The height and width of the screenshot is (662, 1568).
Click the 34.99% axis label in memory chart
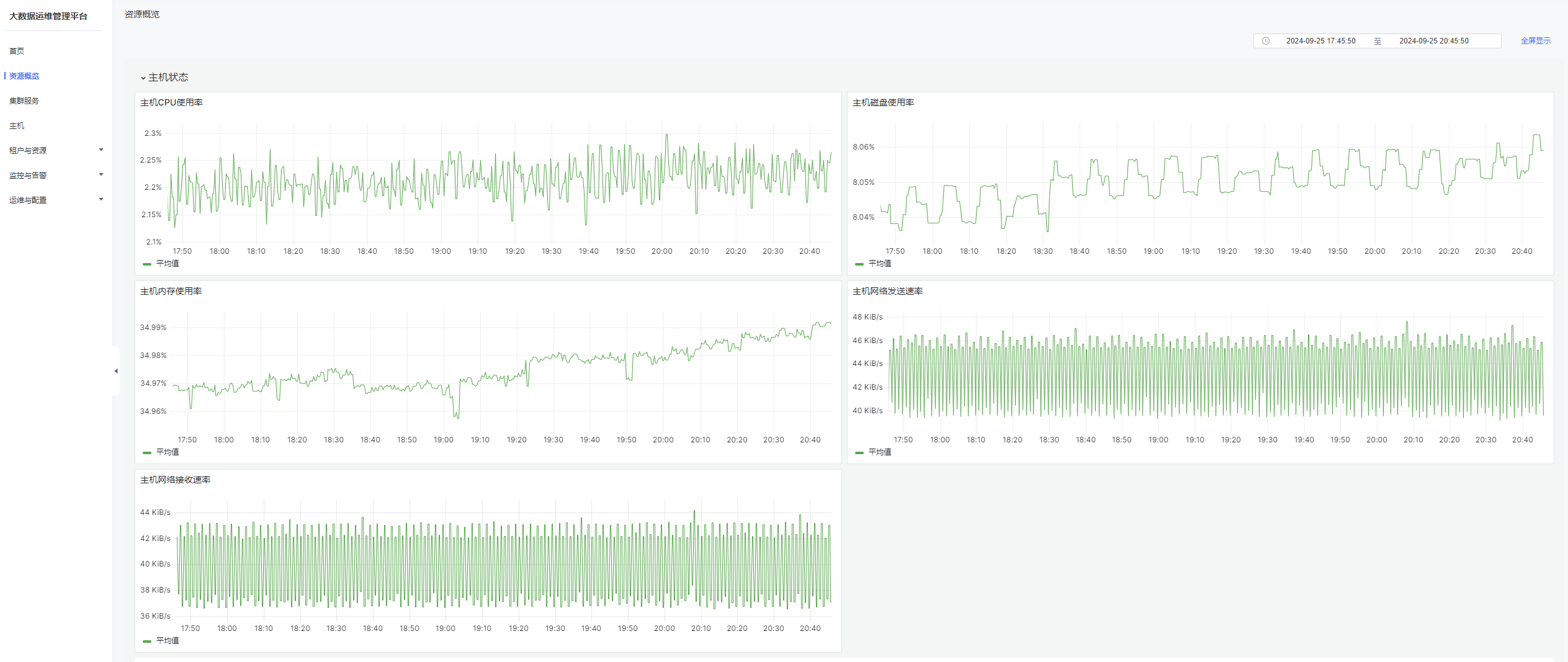tap(153, 328)
